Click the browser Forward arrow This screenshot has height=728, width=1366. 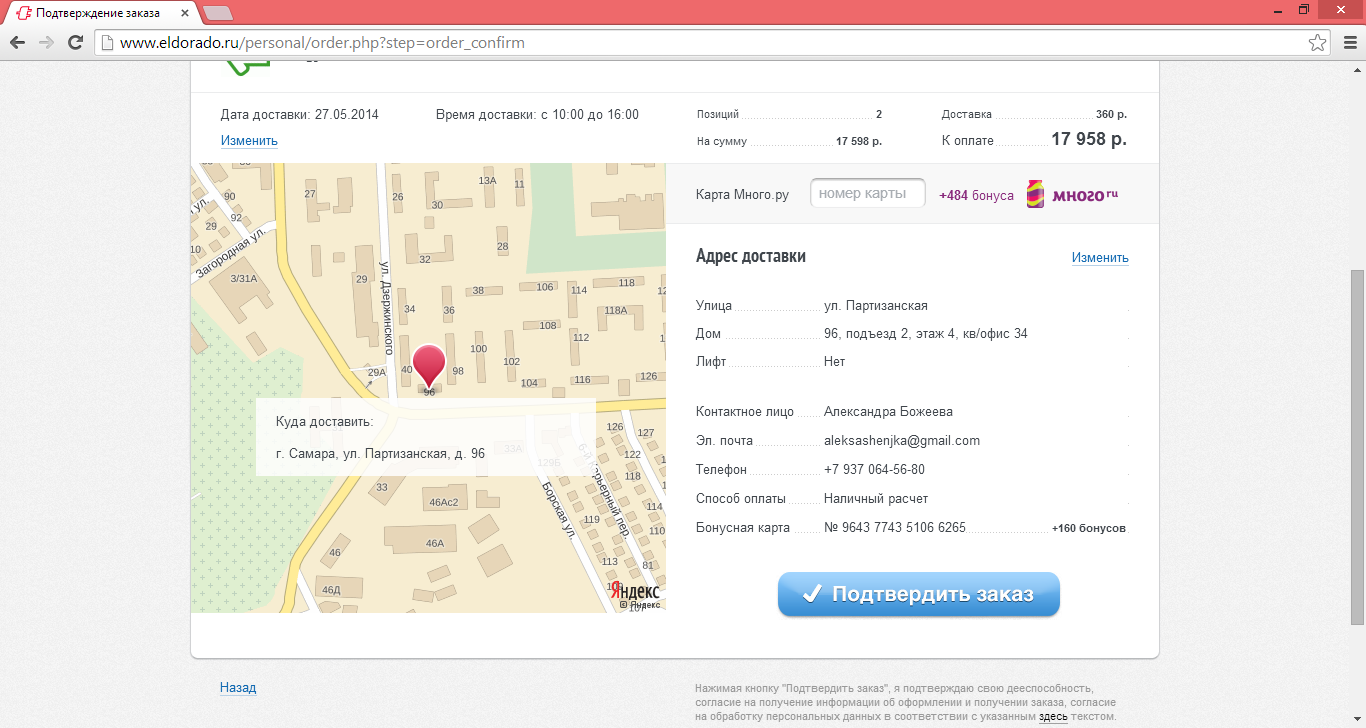[46, 43]
